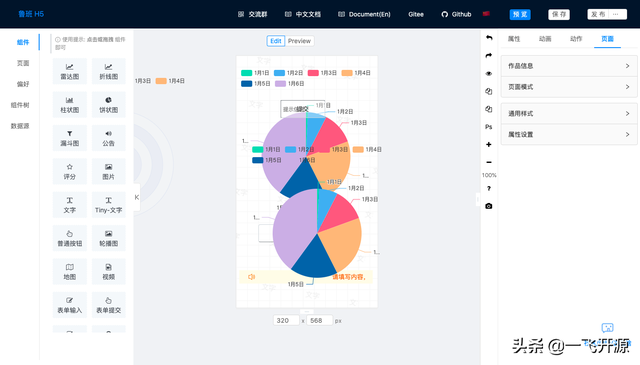Add the video (视频) component
This screenshot has height=365, width=640.
pyautogui.click(x=109, y=272)
